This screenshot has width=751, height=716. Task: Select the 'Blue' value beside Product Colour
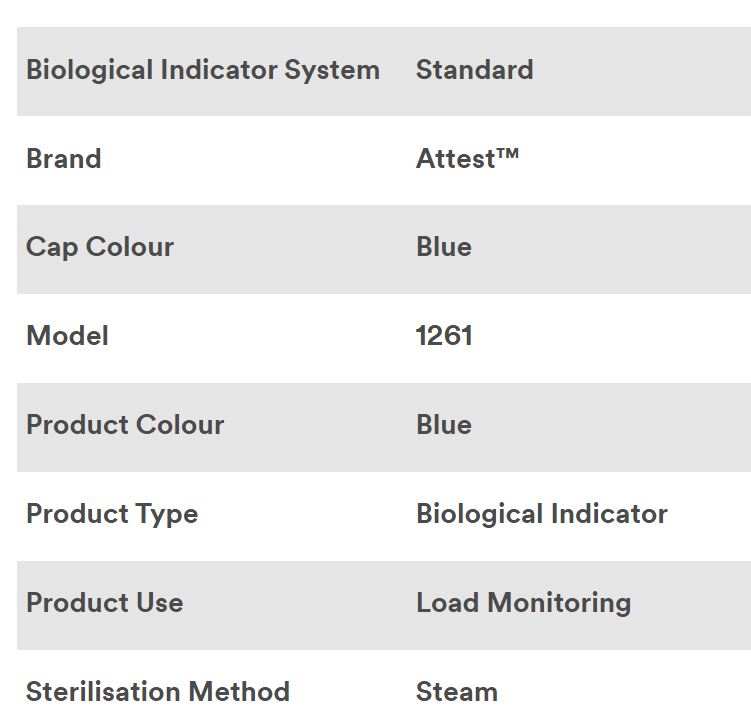(444, 424)
